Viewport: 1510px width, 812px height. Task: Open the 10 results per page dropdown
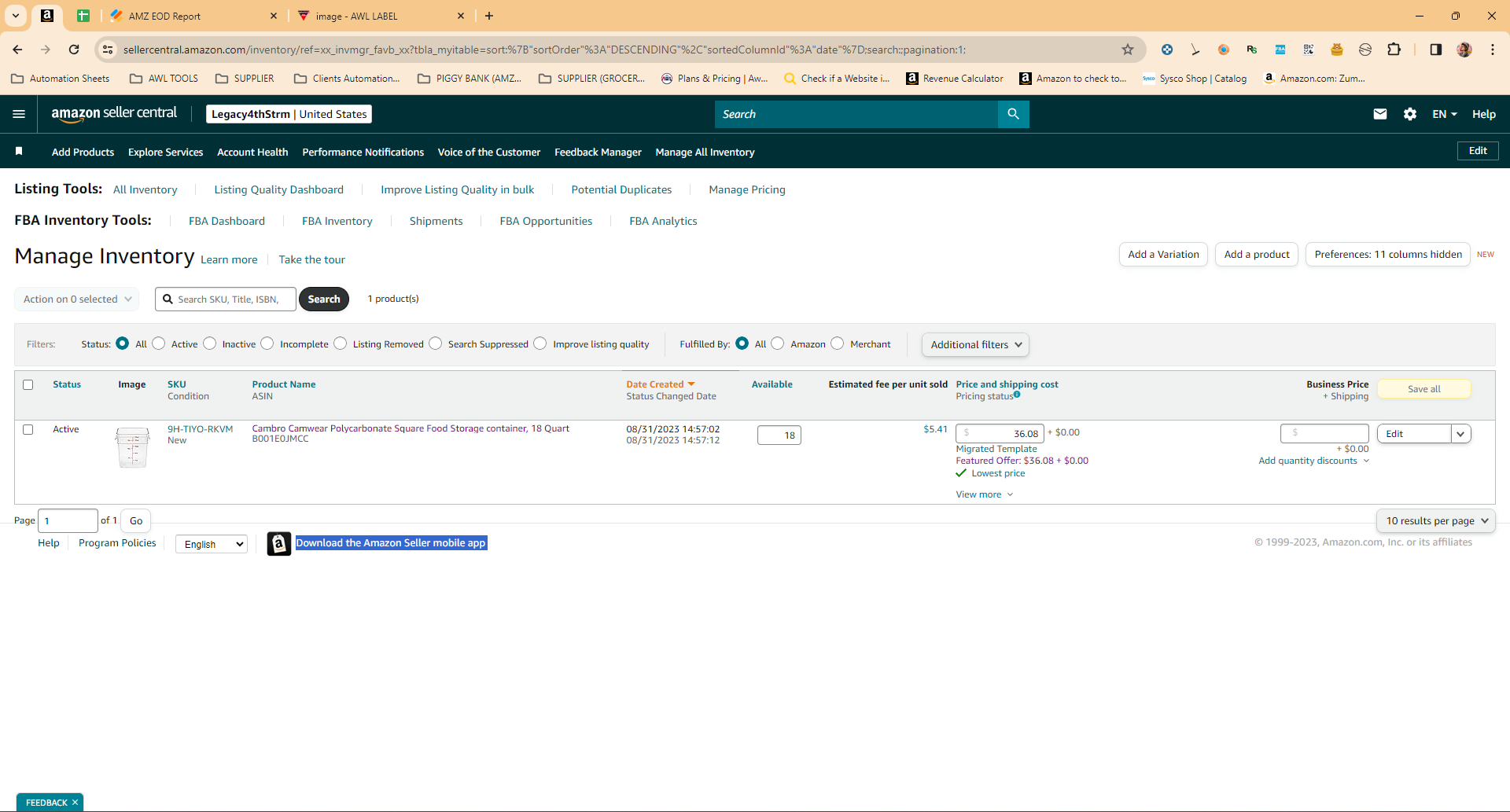[x=1436, y=520]
